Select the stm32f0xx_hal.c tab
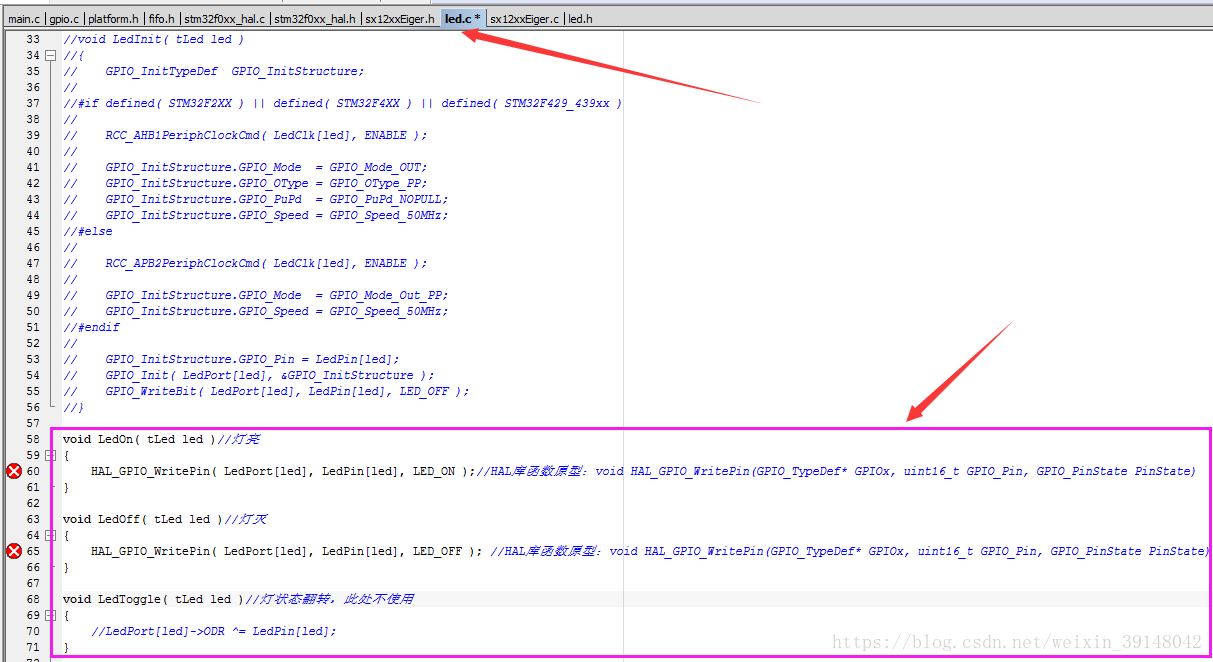This screenshot has height=662, width=1213. [225, 19]
